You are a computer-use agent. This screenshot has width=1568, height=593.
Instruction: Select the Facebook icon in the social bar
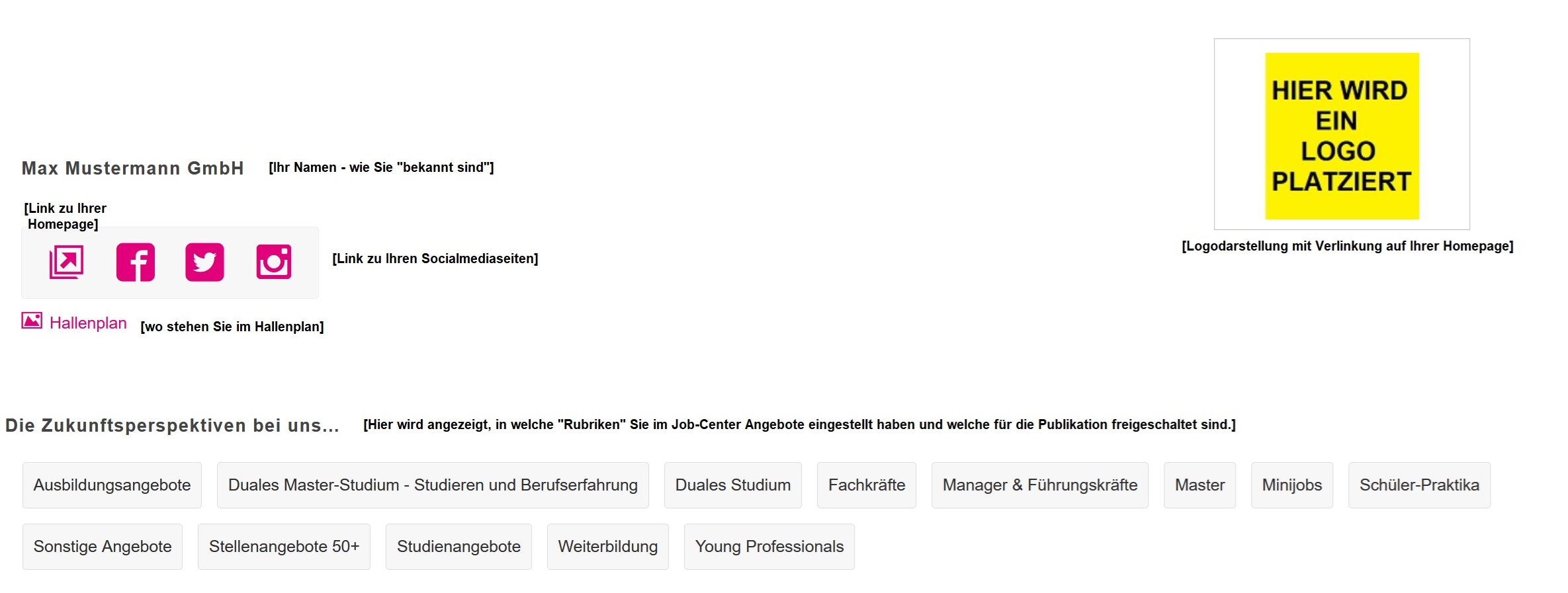click(135, 262)
